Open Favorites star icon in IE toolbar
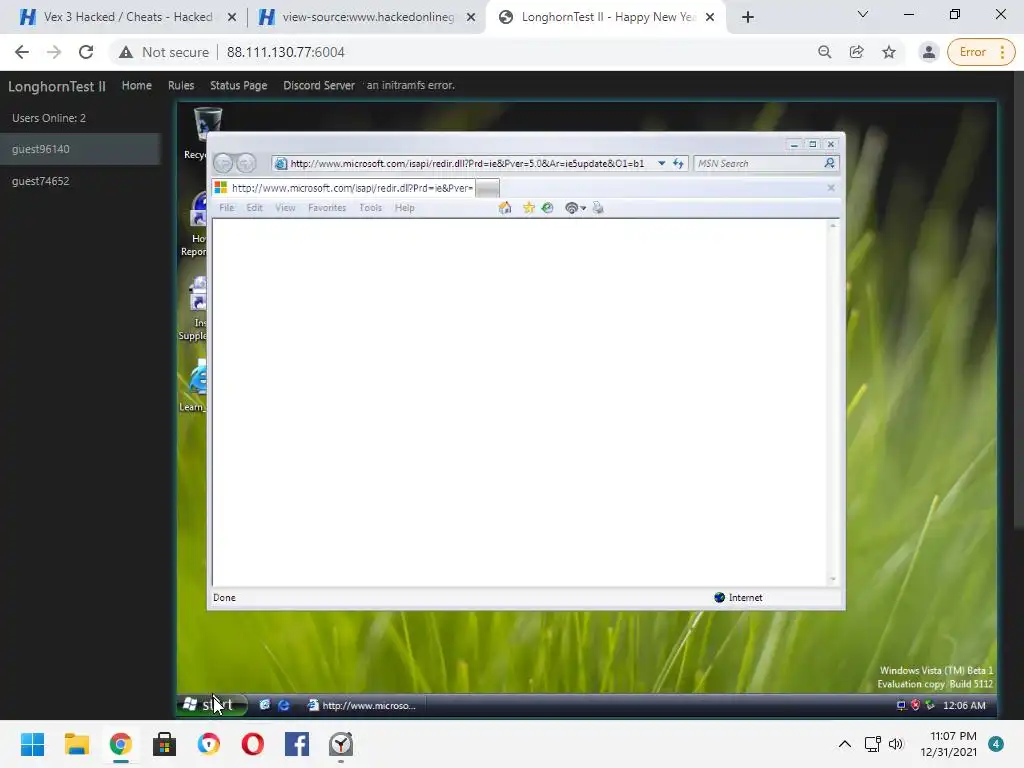The width and height of the screenshot is (1024, 768). [528, 208]
